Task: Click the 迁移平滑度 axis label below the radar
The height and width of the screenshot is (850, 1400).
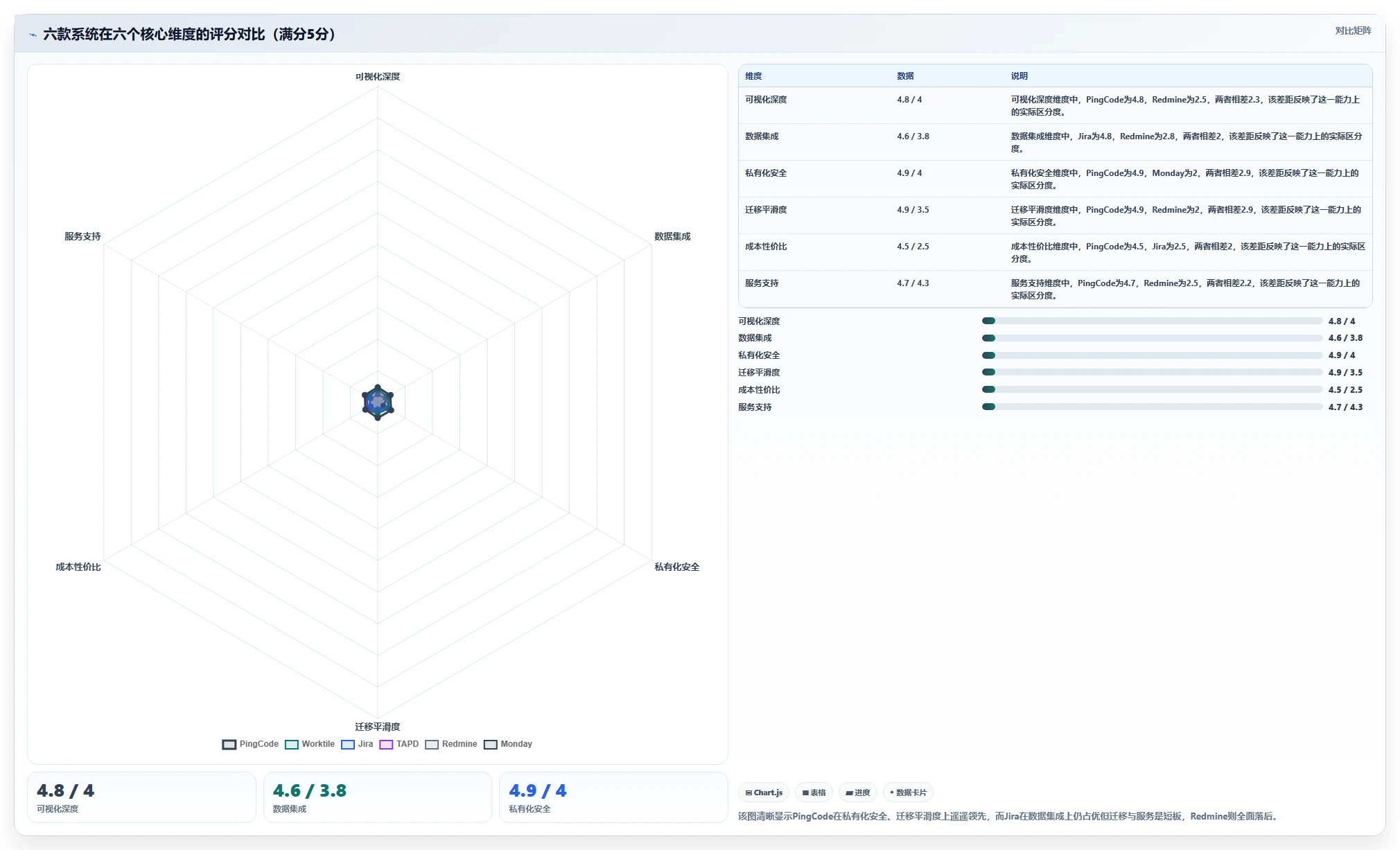Action: [378, 727]
